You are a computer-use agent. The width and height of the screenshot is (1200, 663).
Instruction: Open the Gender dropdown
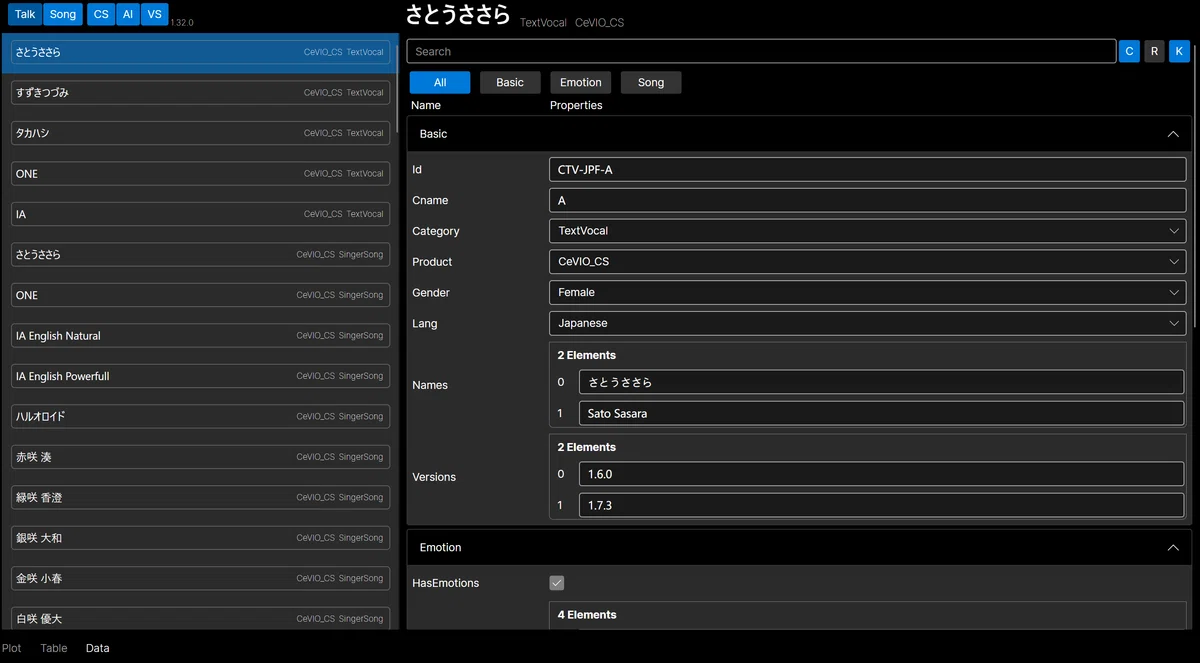point(867,293)
